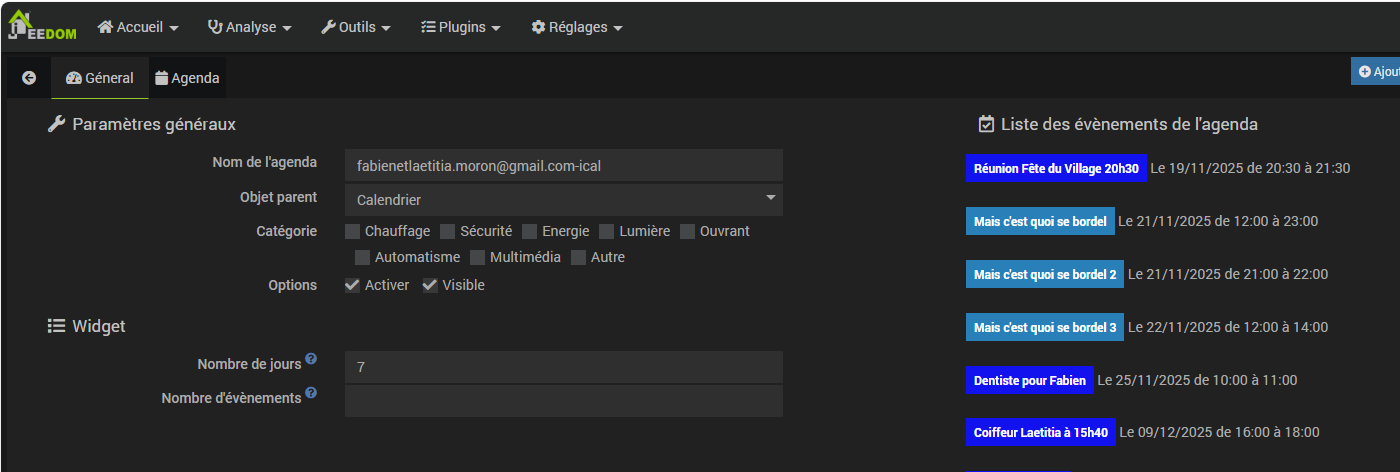Viewport: 1400px width, 472px height.
Task: Check the Chauffage category
Action: pyautogui.click(x=353, y=232)
